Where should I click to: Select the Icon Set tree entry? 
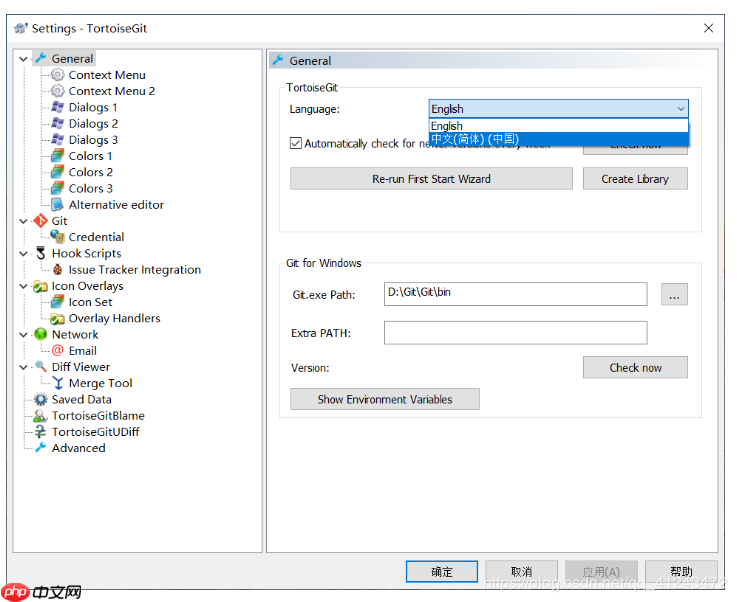tap(90, 302)
